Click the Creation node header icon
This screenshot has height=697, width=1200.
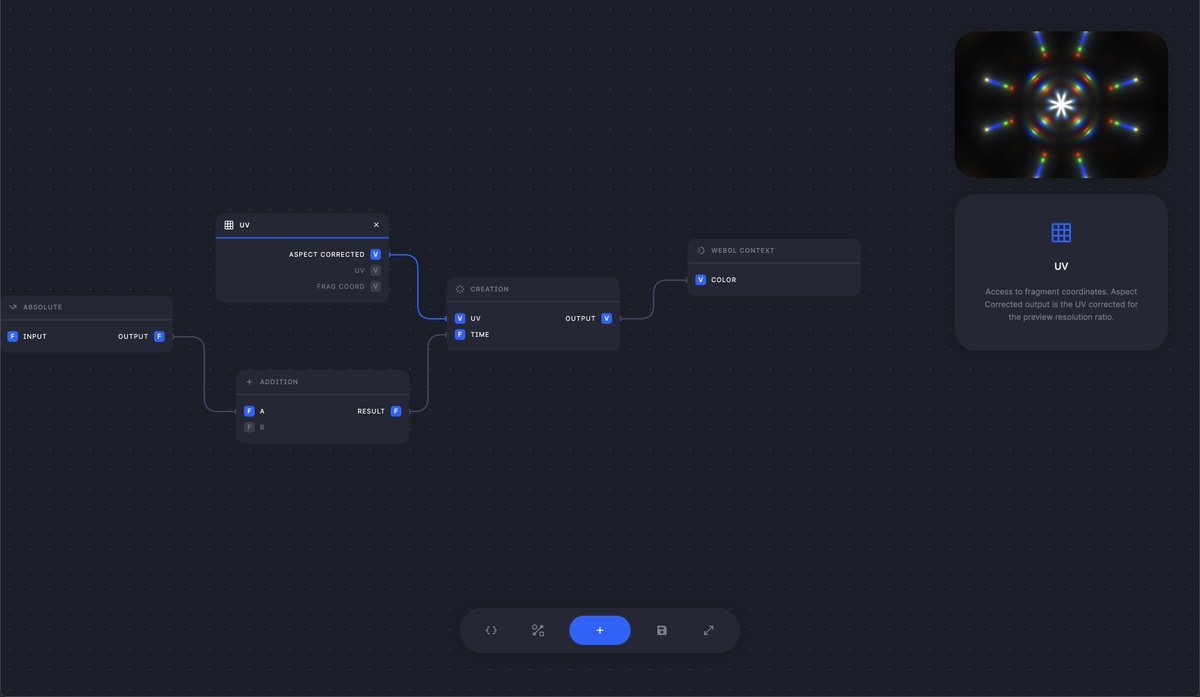pyautogui.click(x=460, y=289)
